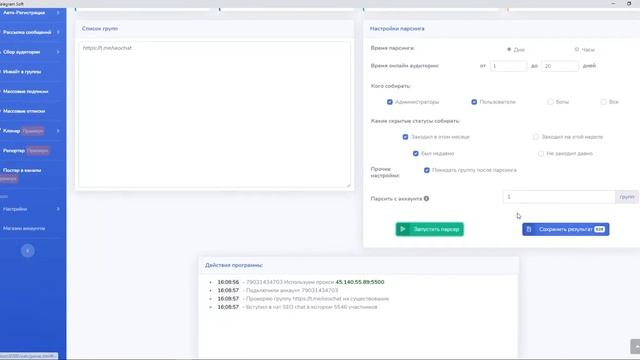Enable the Боты checkbox
The height and width of the screenshot is (360, 640).
point(550,102)
